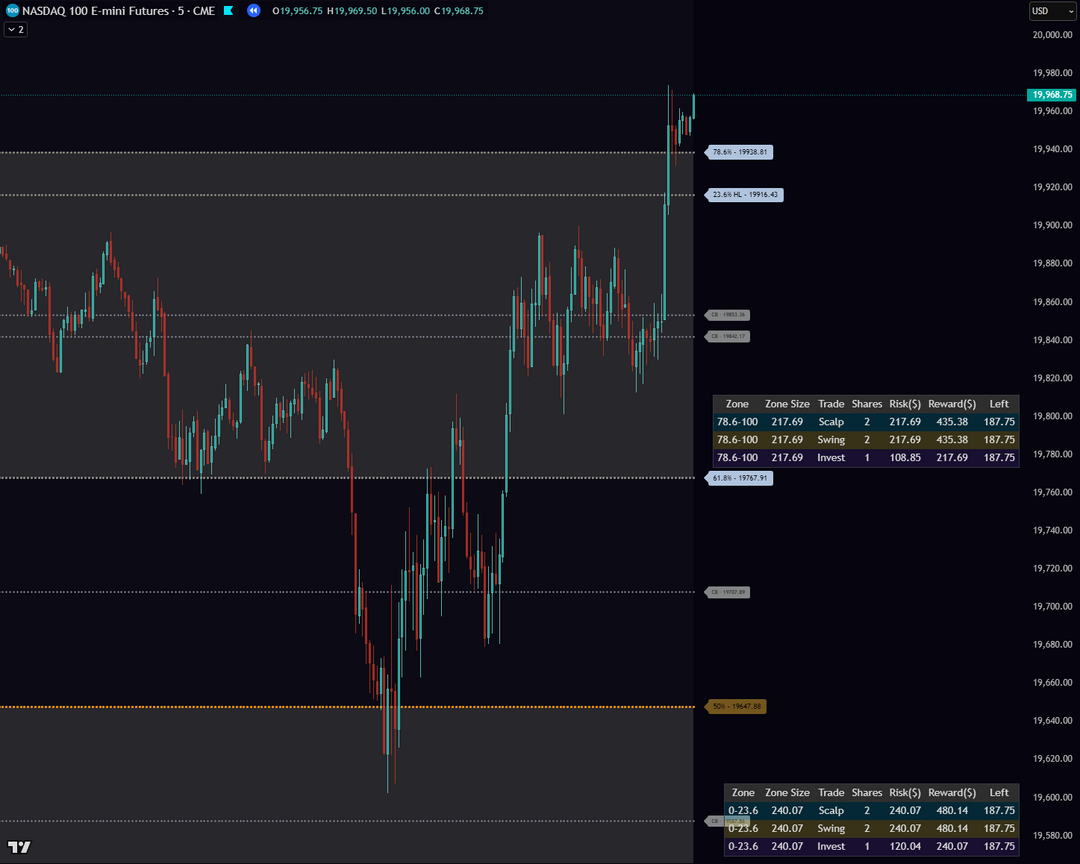1080x864 pixels.
Task: Click 480.14 reward in 0-23.6 Swing row
Action: [952, 828]
